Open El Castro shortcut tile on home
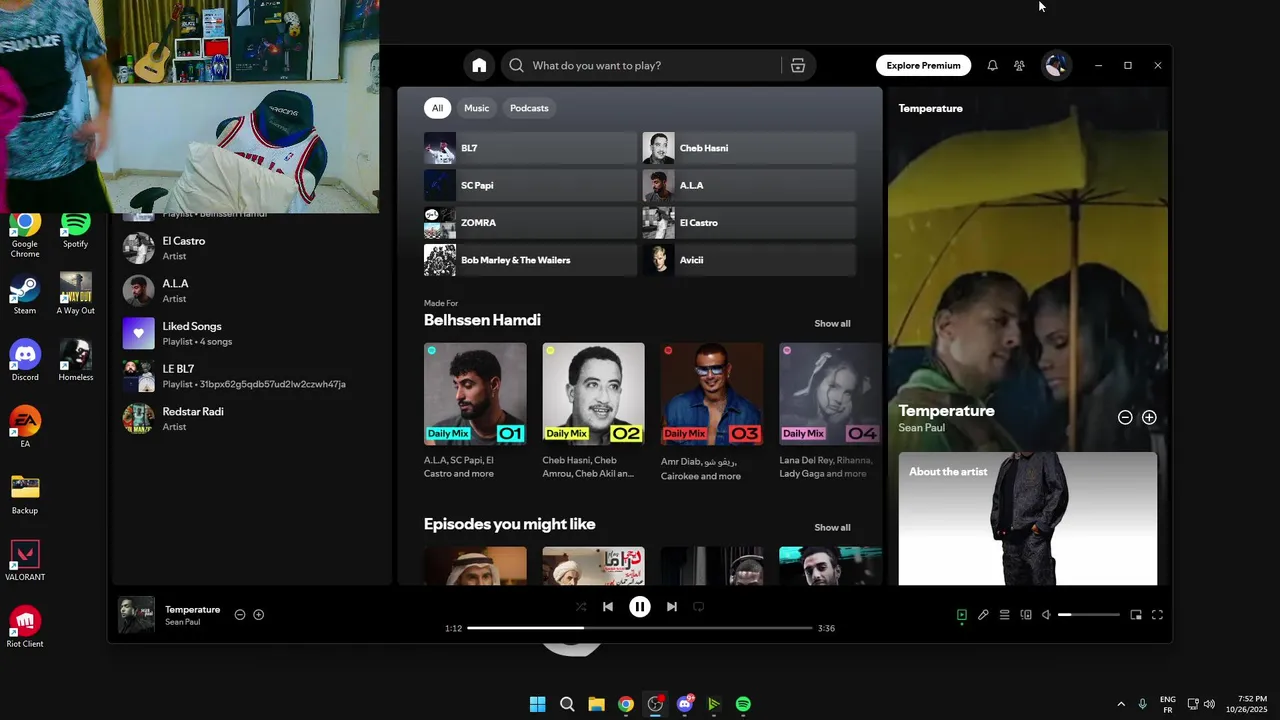The height and width of the screenshot is (720, 1280). pyautogui.click(x=749, y=223)
